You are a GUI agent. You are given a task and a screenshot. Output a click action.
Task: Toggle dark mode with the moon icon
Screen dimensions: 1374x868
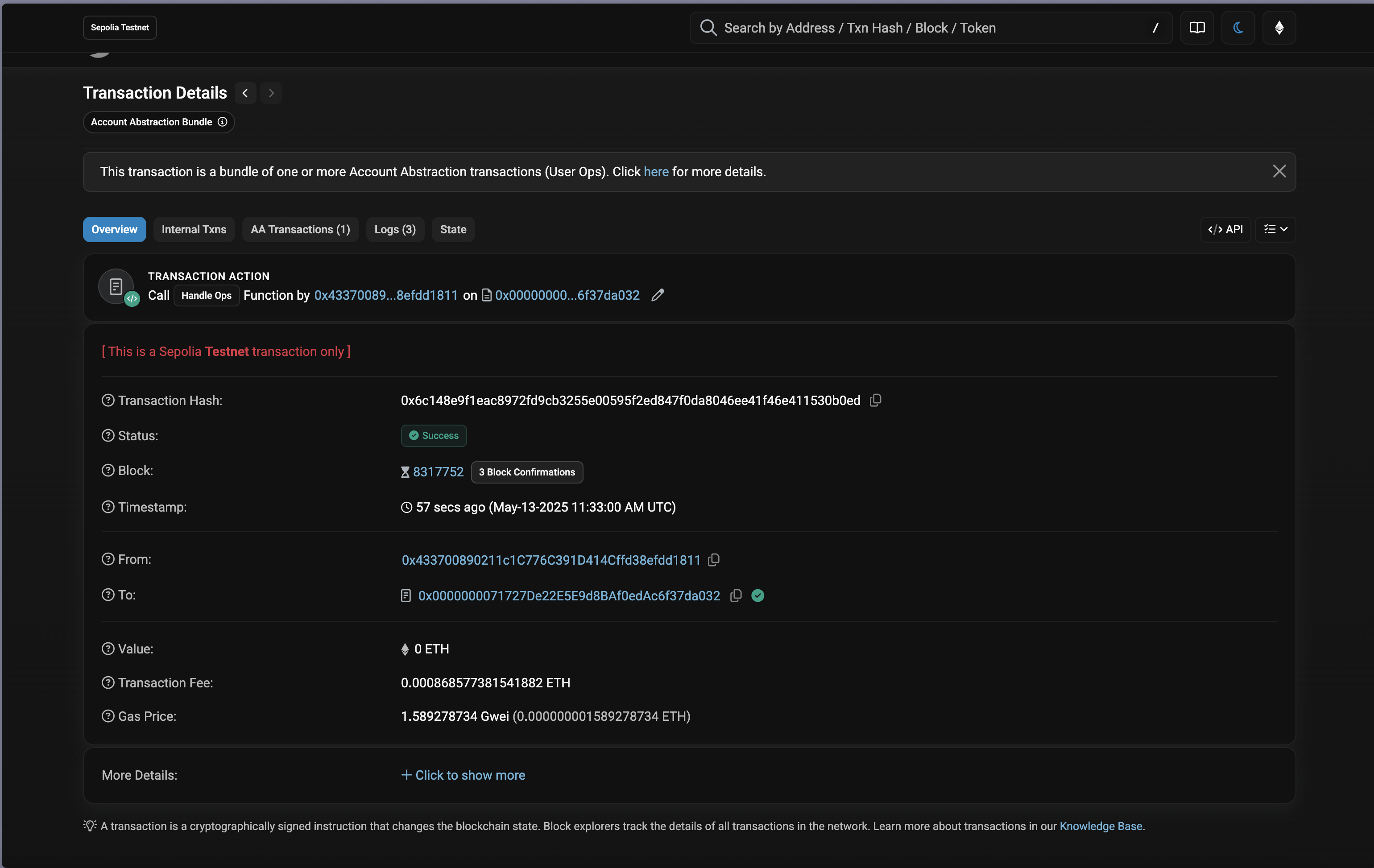(1237, 27)
